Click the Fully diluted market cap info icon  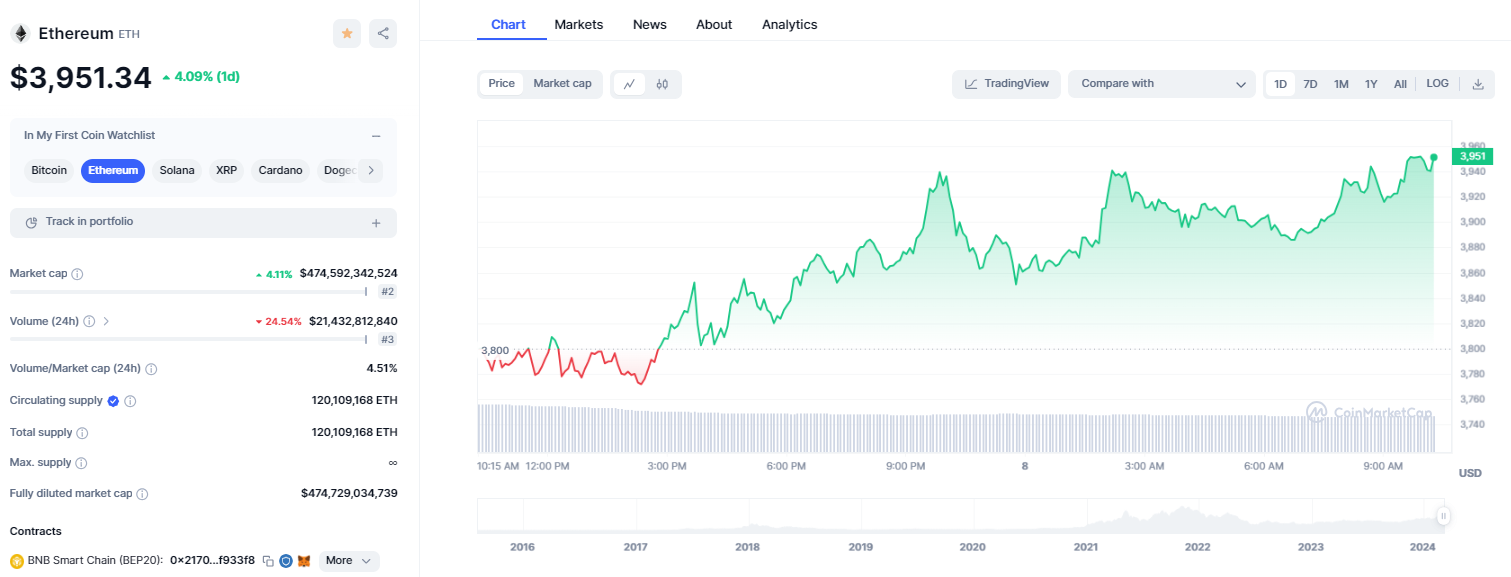[142, 494]
